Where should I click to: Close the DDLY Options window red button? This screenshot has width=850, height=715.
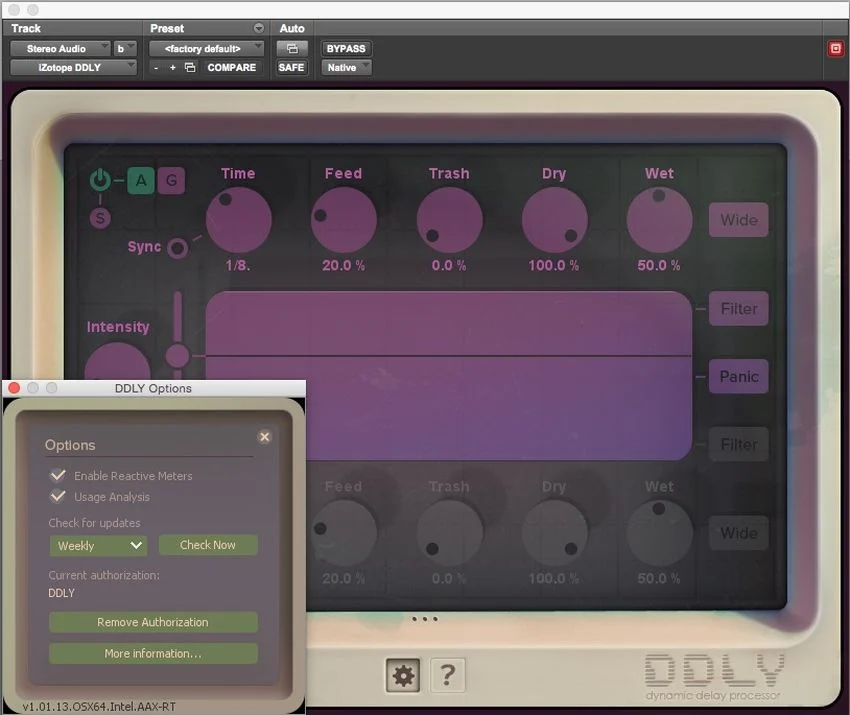pyautogui.click(x=14, y=388)
